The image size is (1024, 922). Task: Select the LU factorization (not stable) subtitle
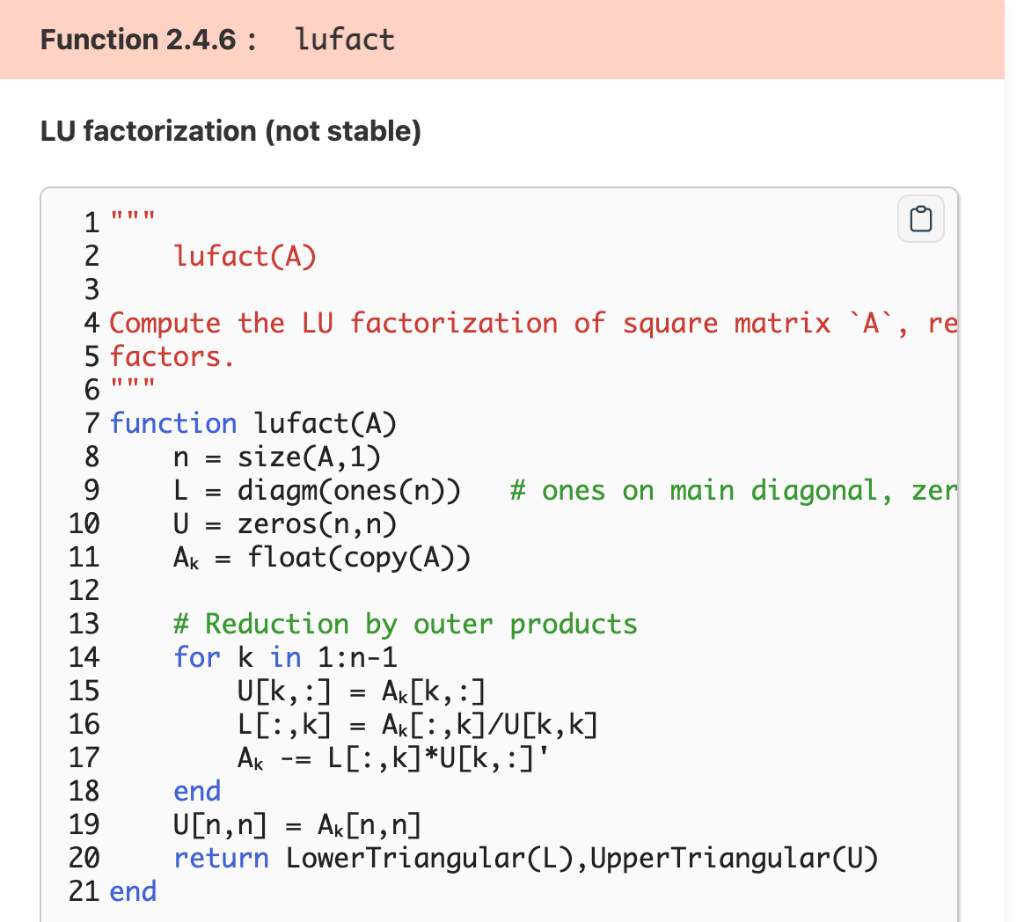(229, 131)
